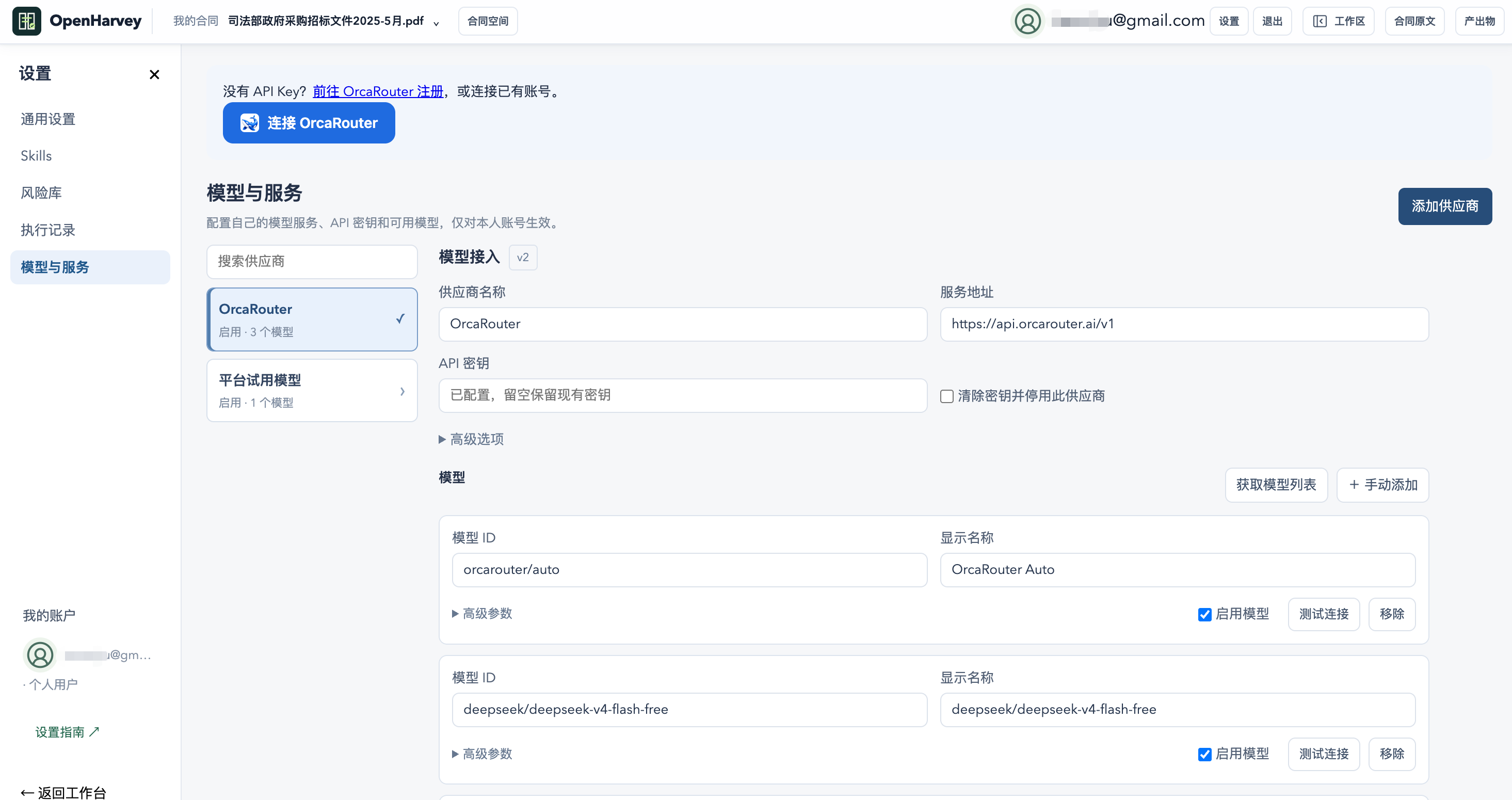The width and height of the screenshot is (1512, 800).
Task: Open 产出物 panel
Action: [1479, 21]
